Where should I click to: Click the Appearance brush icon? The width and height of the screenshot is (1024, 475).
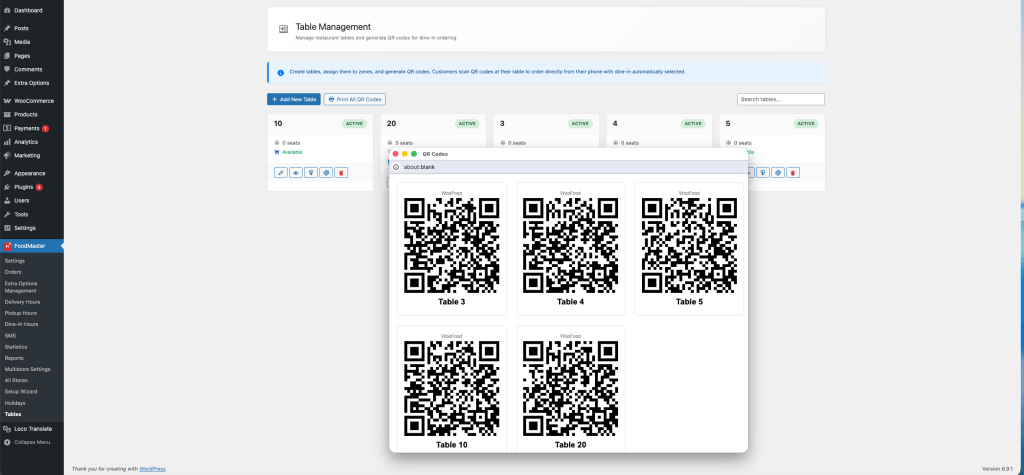coord(7,173)
